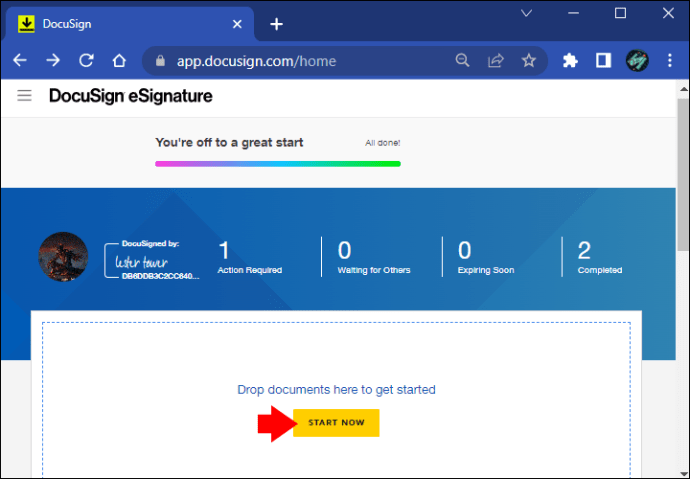Open the Action Required count

pyautogui.click(x=250, y=258)
